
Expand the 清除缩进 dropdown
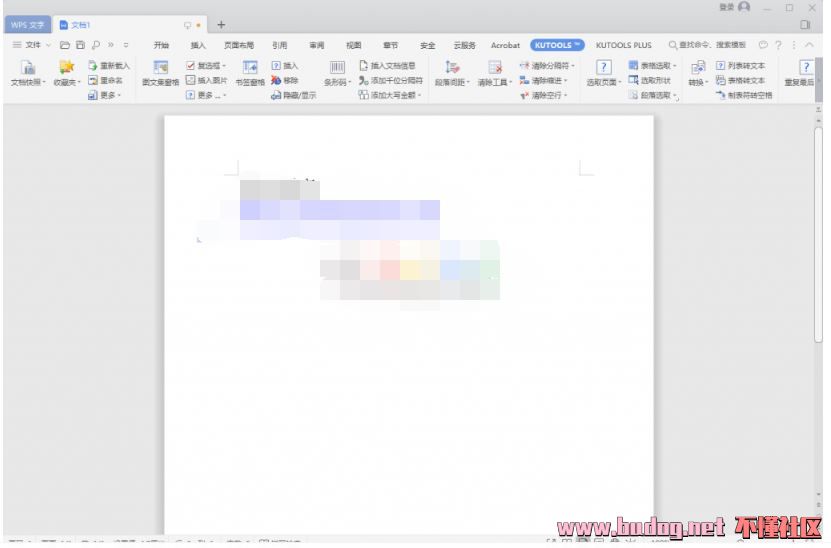(543, 81)
